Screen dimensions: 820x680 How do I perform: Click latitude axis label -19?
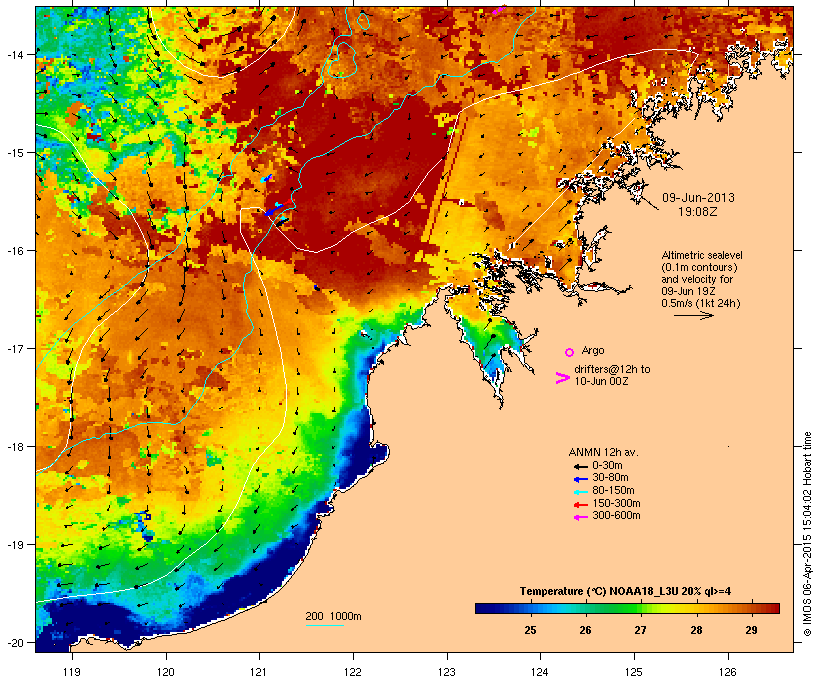14,545
